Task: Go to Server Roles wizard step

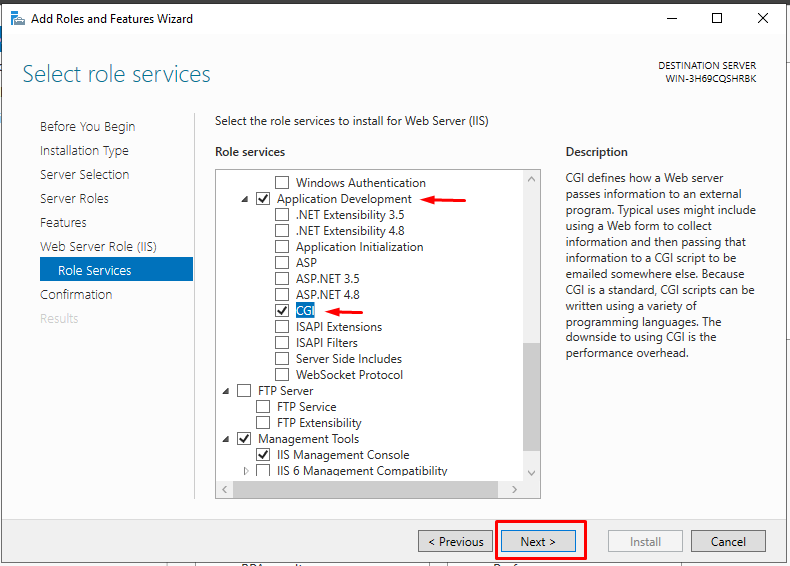Action: (x=74, y=199)
